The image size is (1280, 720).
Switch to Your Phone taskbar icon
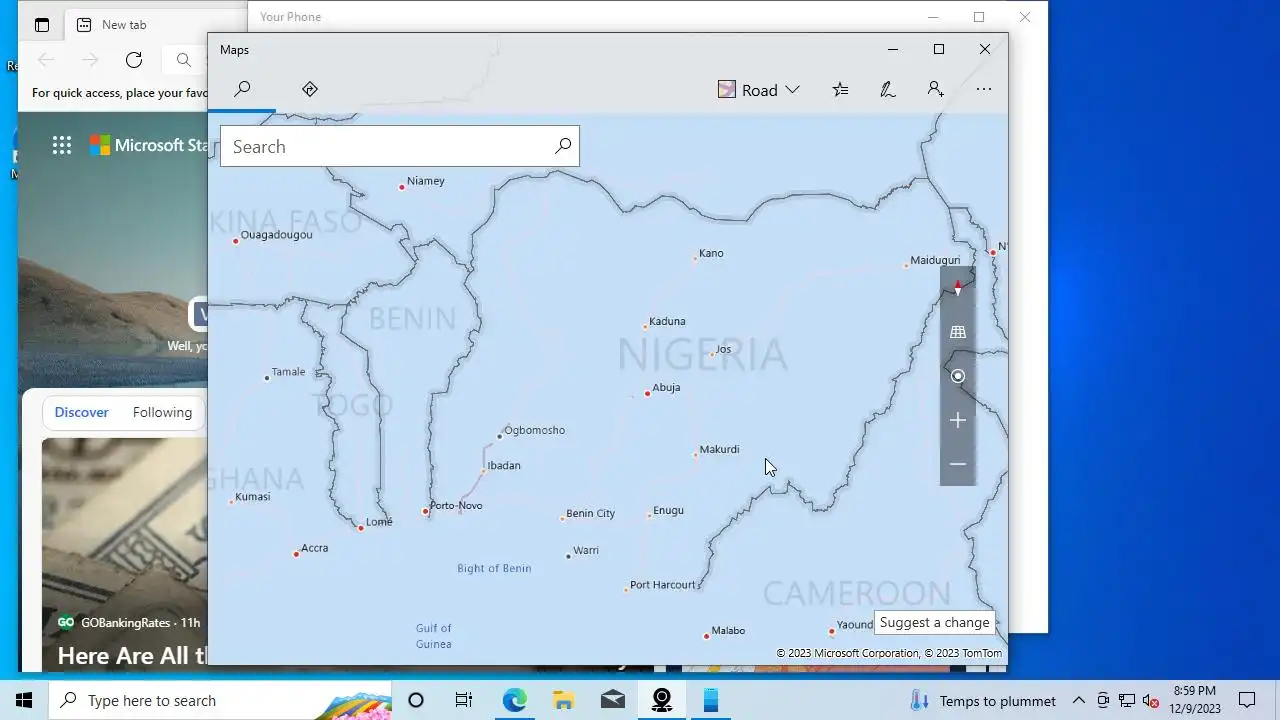click(x=710, y=700)
